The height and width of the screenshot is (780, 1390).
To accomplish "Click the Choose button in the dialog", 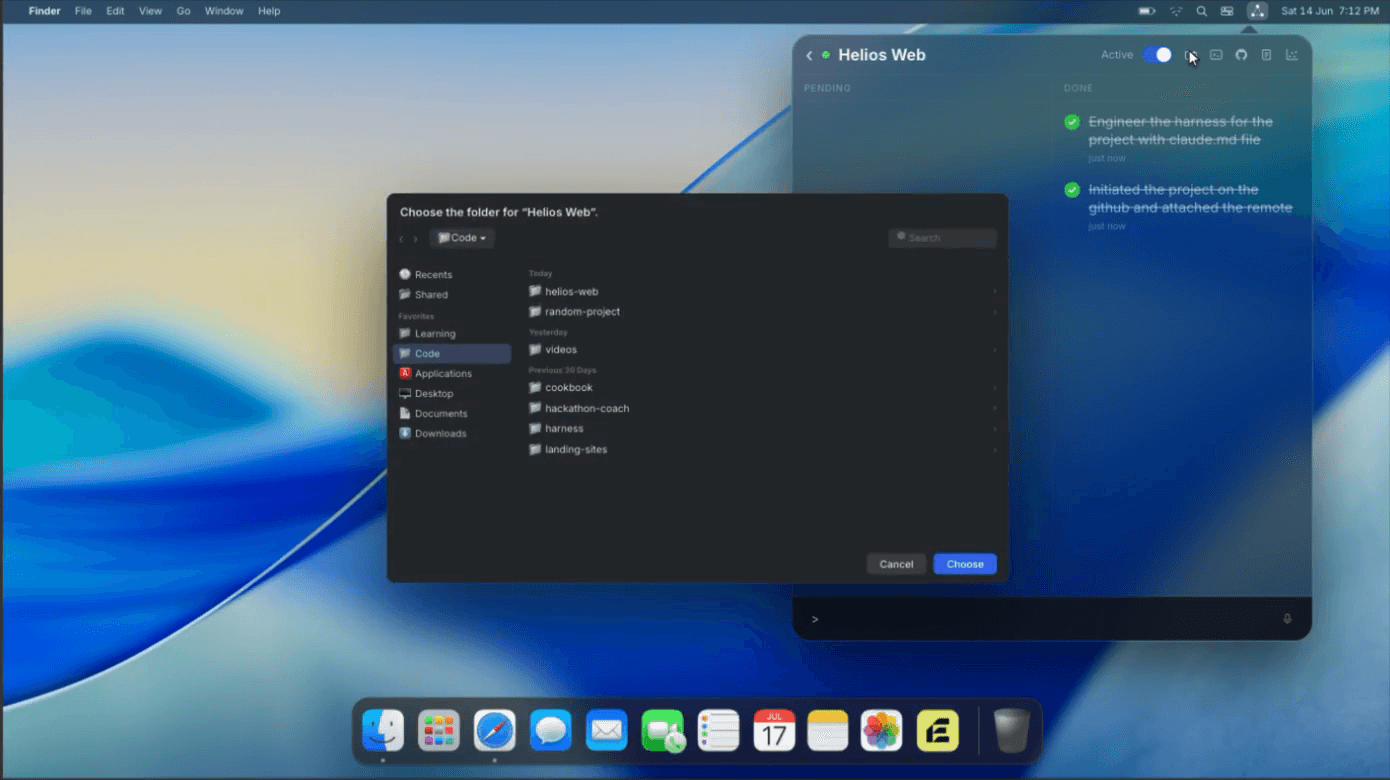I will point(965,564).
